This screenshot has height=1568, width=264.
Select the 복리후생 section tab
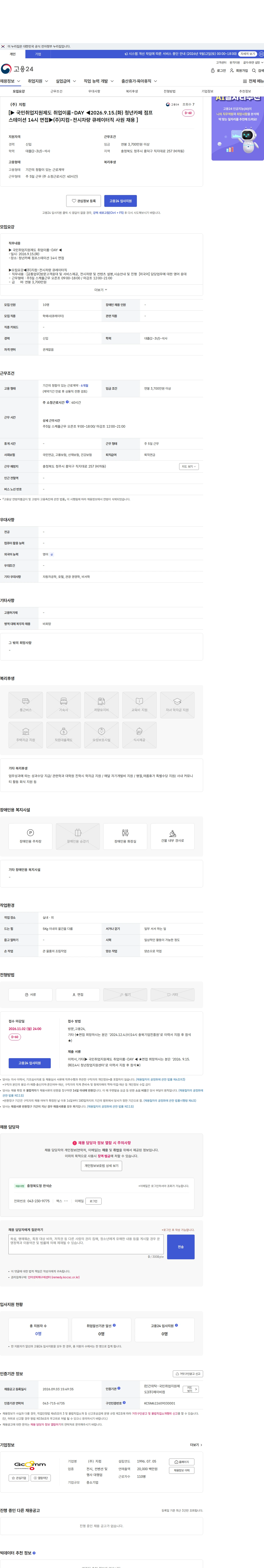(x=132, y=91)
